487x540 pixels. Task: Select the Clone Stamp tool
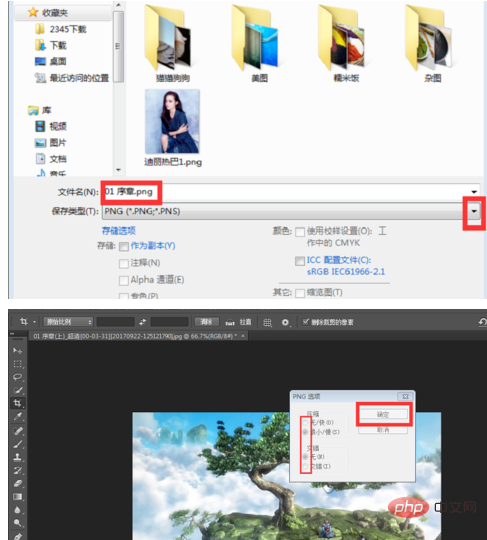tap(17, 457)
